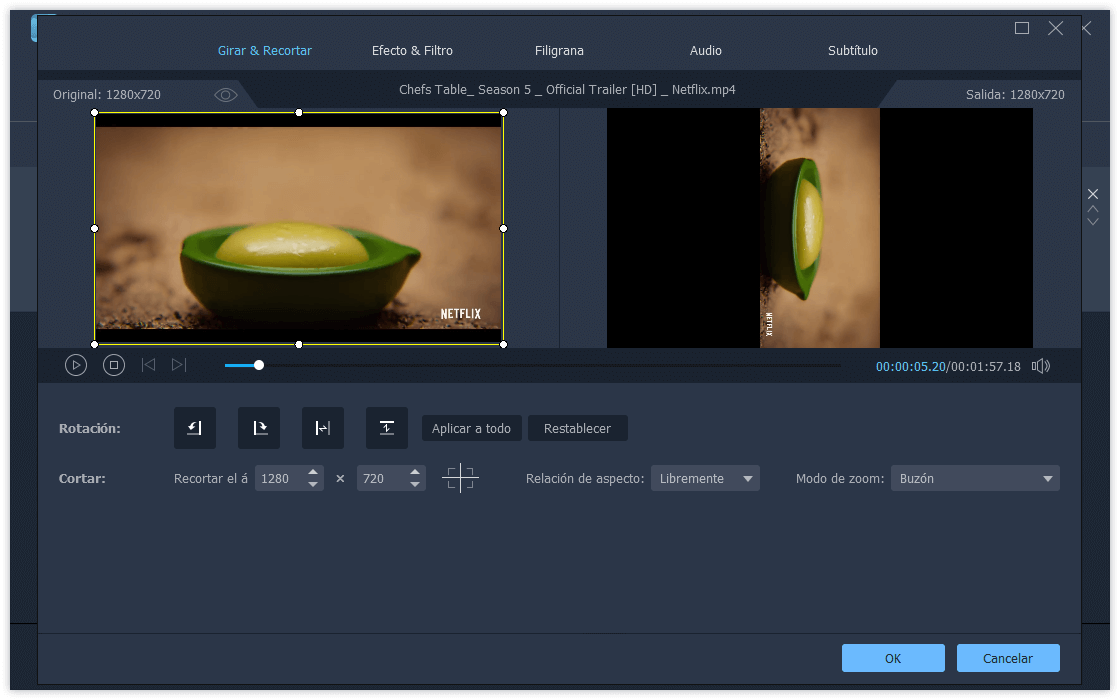
Task: Remove item with X in background window
Action: (x=1093, y=194)
